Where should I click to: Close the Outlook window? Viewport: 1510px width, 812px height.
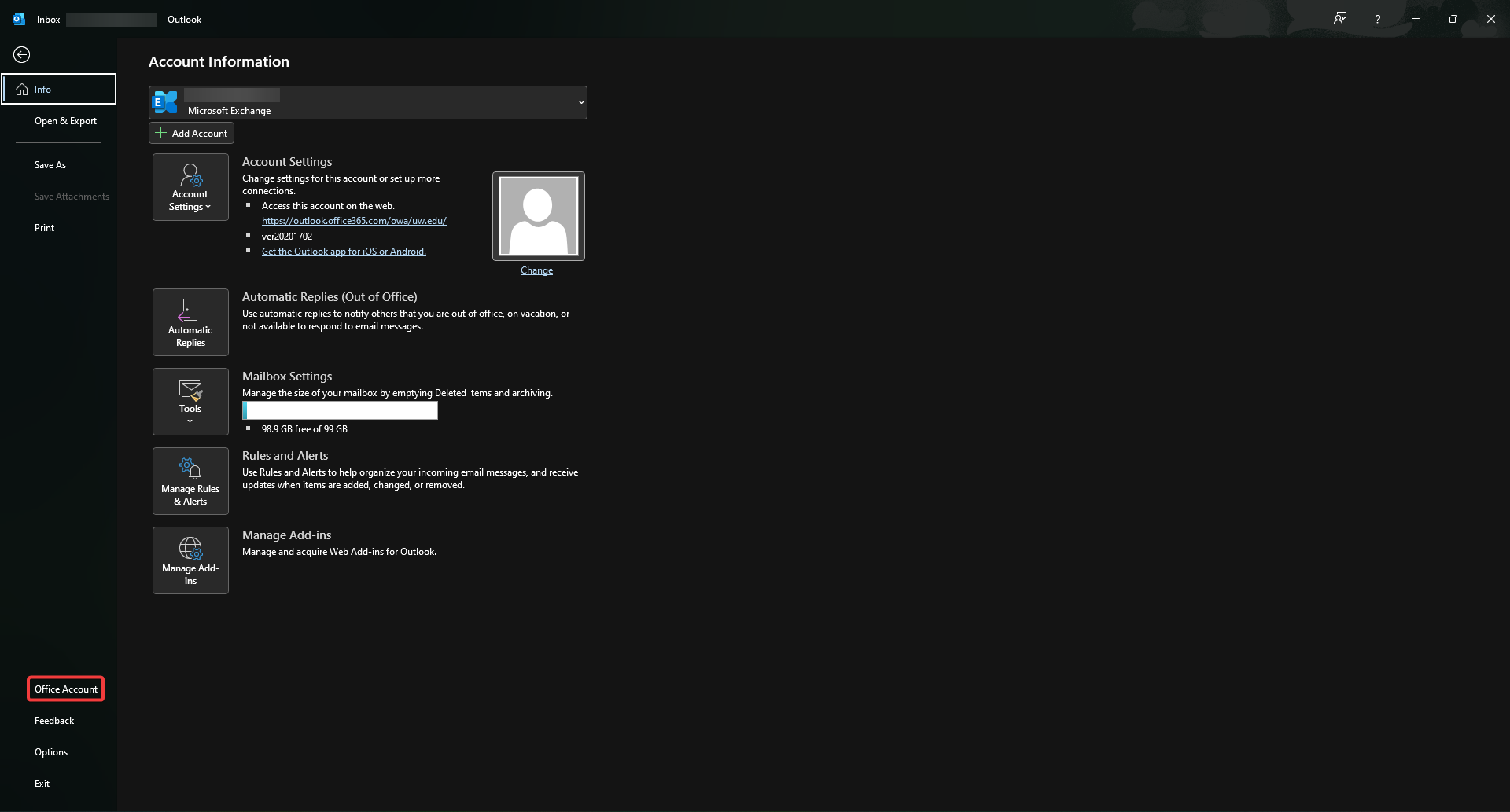tap(1491, 19)
